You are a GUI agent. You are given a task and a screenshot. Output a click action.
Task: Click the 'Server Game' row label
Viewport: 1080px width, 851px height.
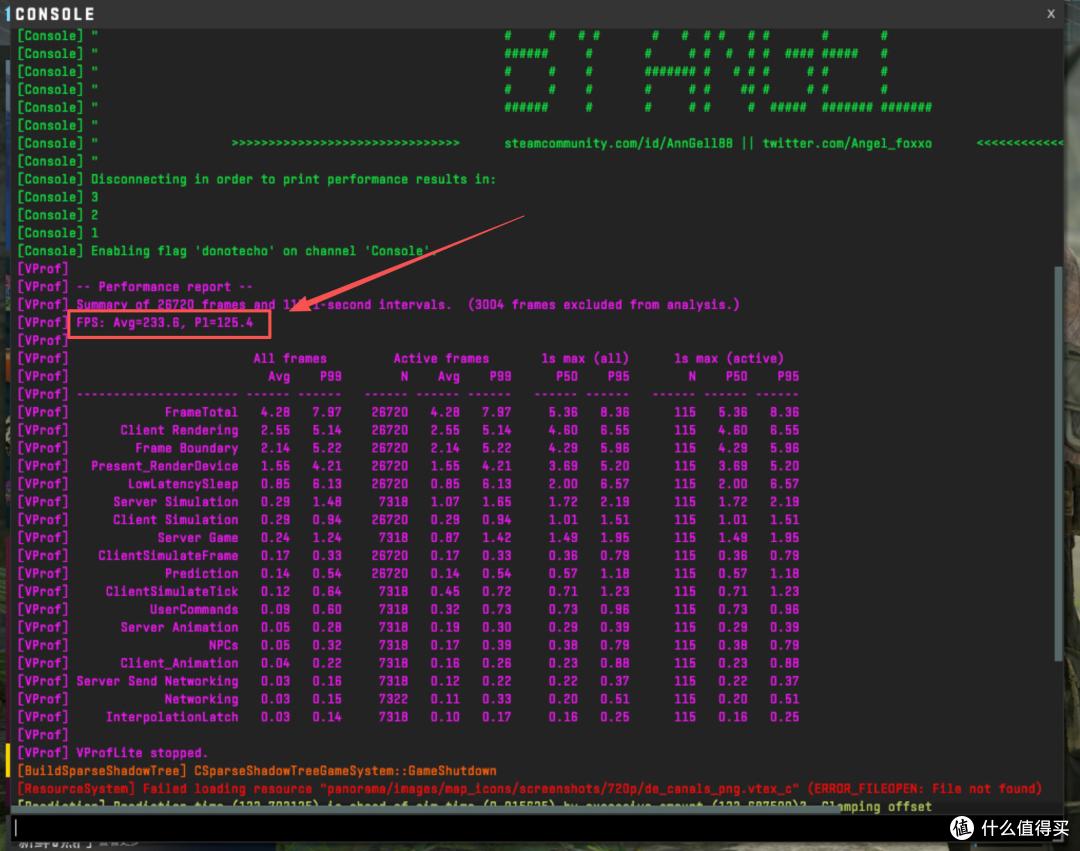pyautogui.click(x=198, y=537)
